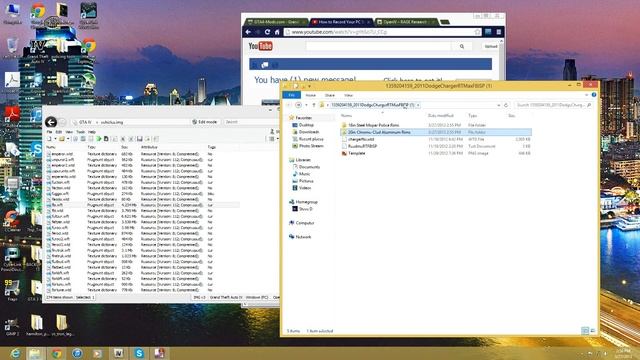Click the view layout icon at OpenIV toolbar right
This screenshot has width=640, height=360.
click(271, 139)
